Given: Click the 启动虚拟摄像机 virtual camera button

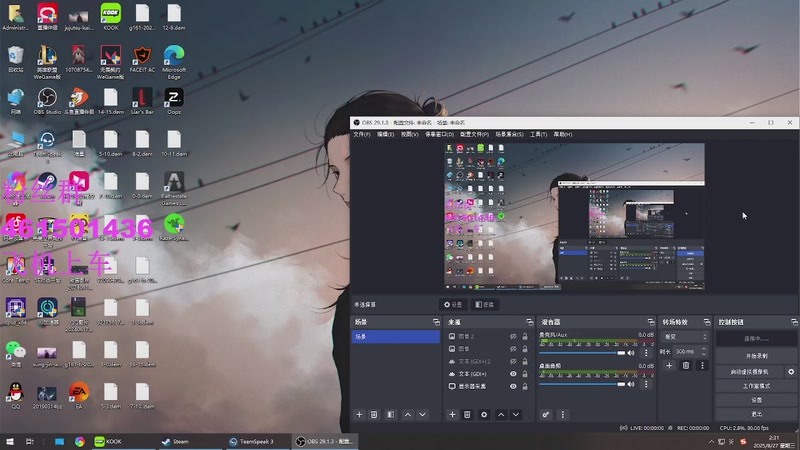Looking at the screenshot, I should [749, 372].
